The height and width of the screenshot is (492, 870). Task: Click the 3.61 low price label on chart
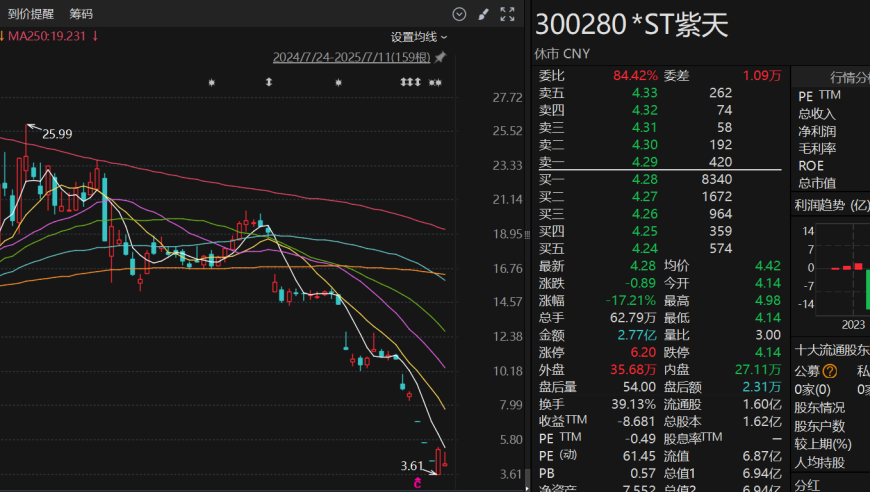412,466
